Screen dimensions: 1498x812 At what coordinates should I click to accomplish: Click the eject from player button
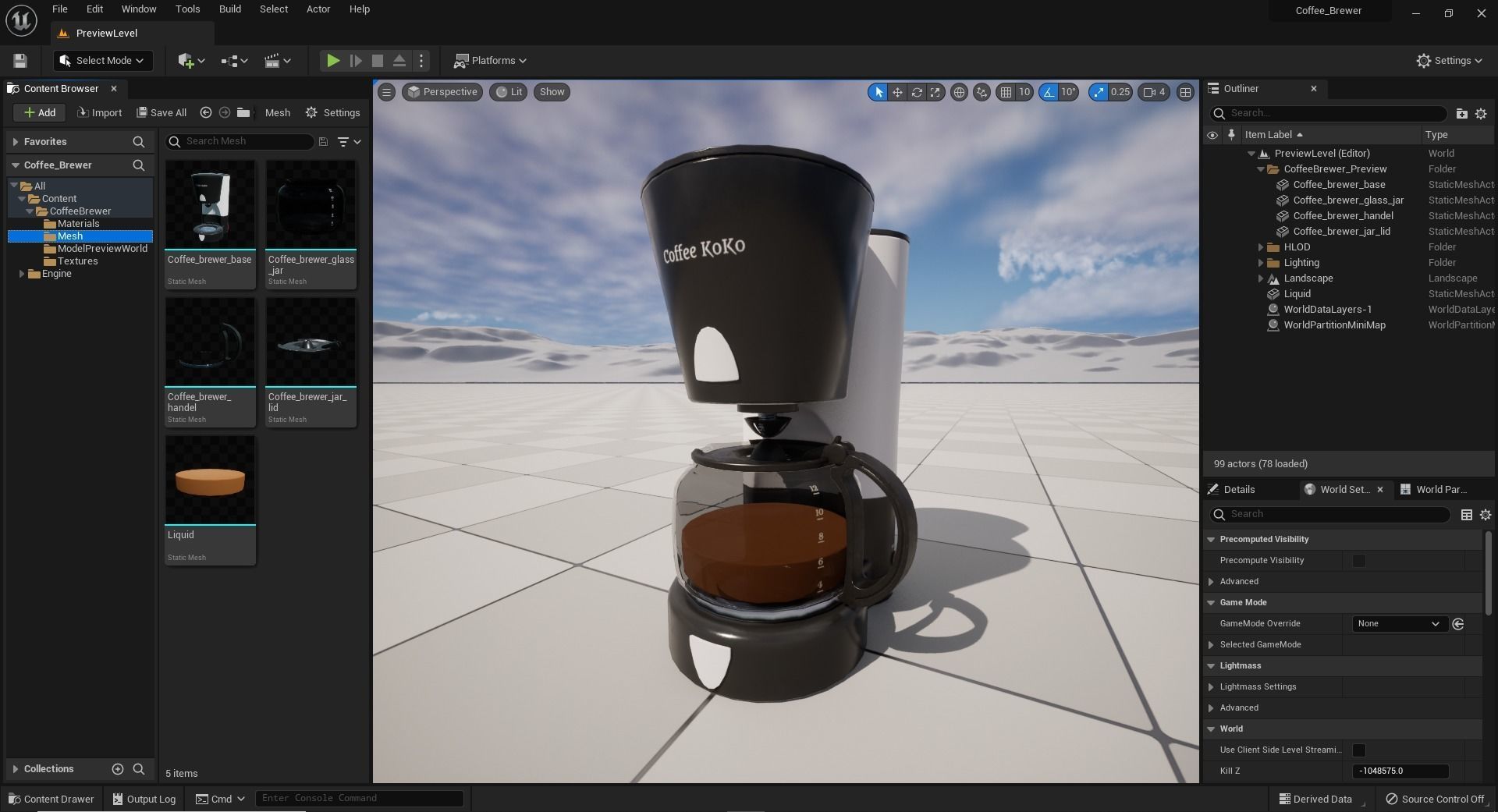pyautogui.click(x=399, y=61)
